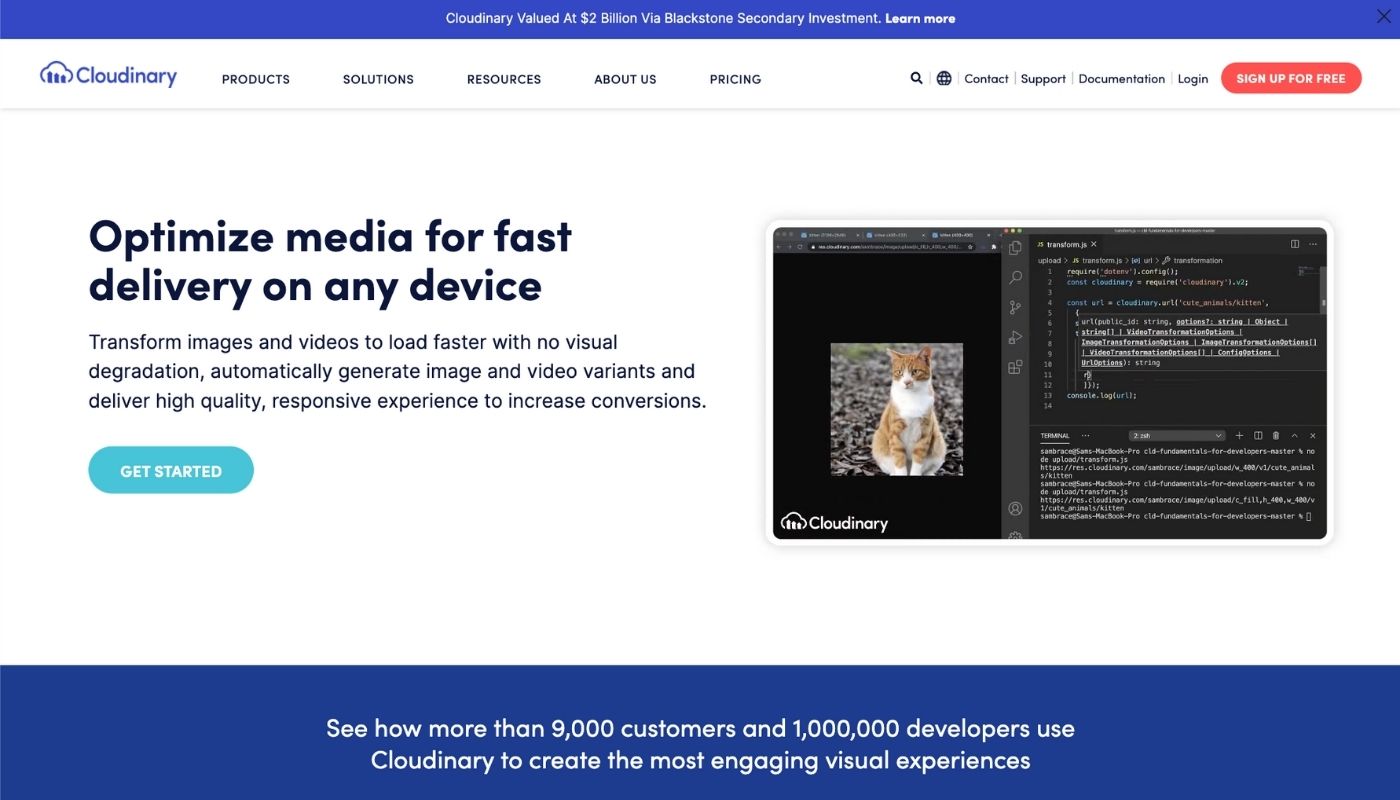The height and width of the screenshot is (800, 1400).
Task: Select the Explorer files icon in demo editor
Action: click(x=1015, y=248)
